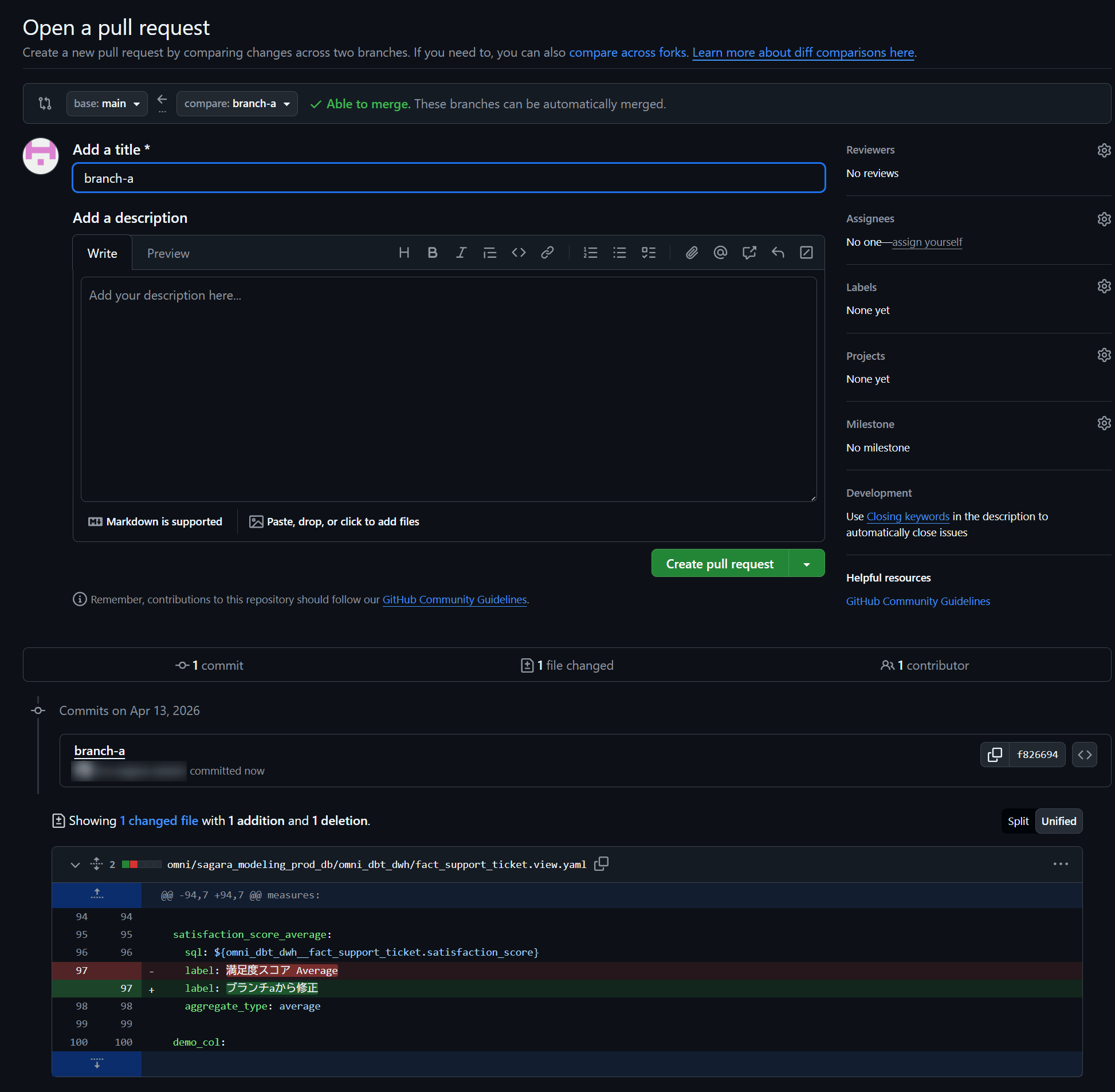
Task: Open the base: main branch dropdown
Action: [x=107, y=104]
